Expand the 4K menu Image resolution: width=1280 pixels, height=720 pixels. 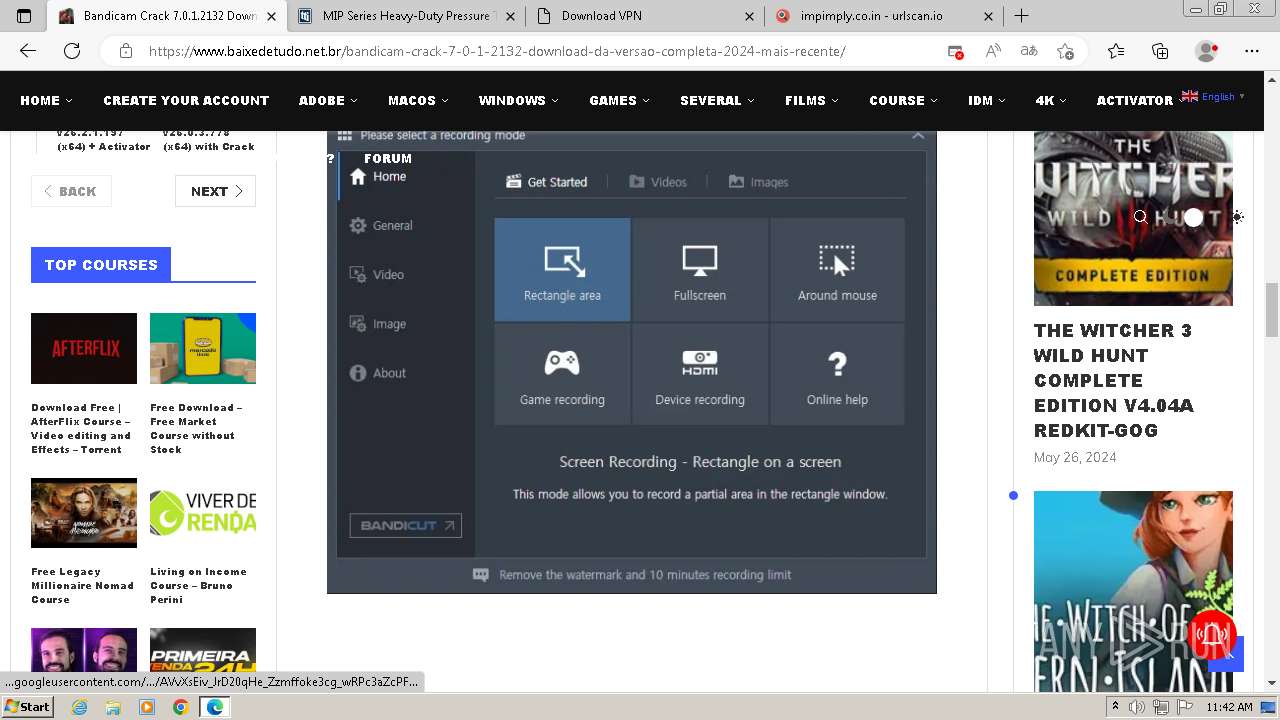(x=1050, y=100)
